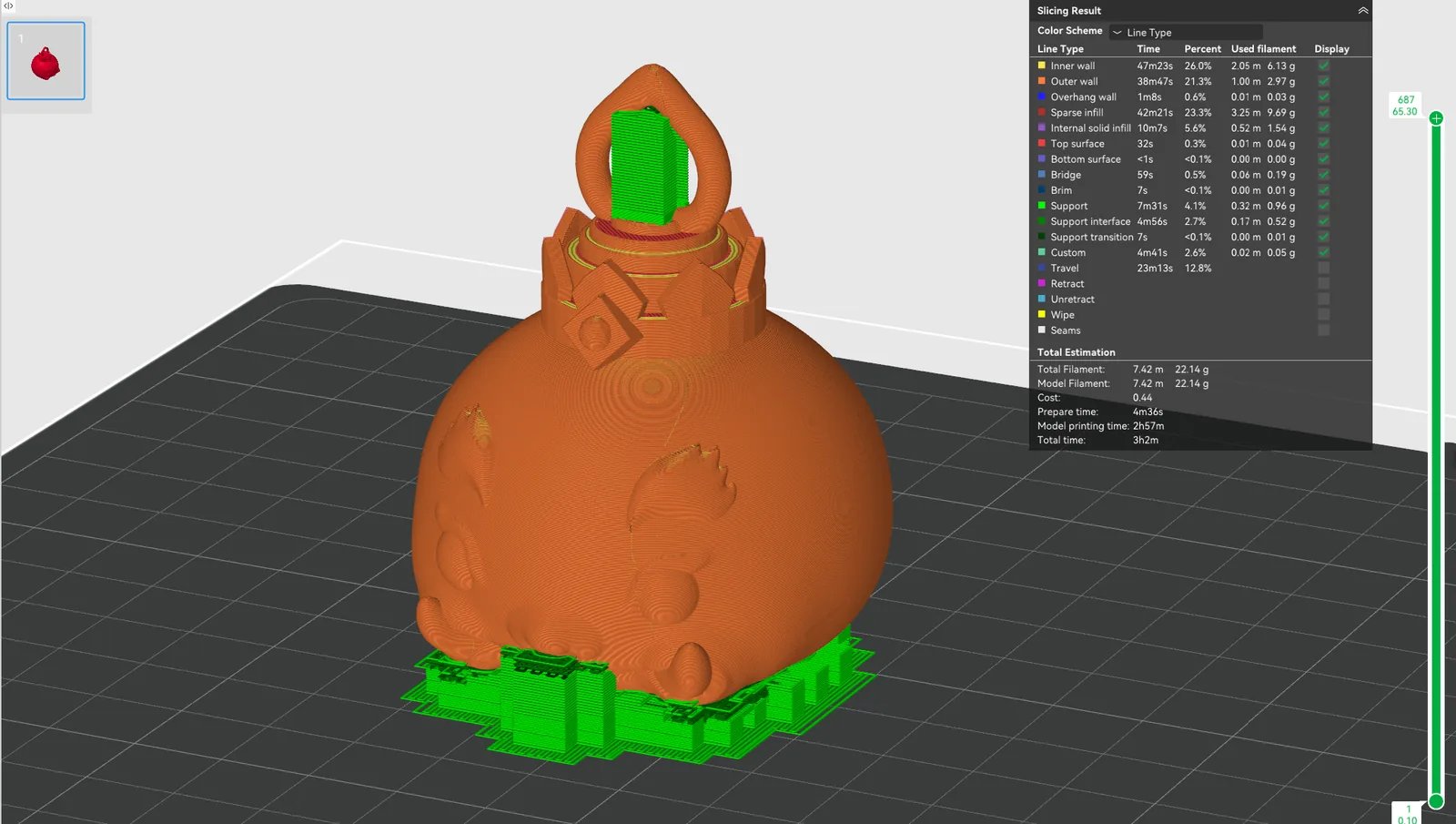Viewport: 1456px width, 824px height.
Task: Click the "Used filament" column header
Action: pos(1263,49)
